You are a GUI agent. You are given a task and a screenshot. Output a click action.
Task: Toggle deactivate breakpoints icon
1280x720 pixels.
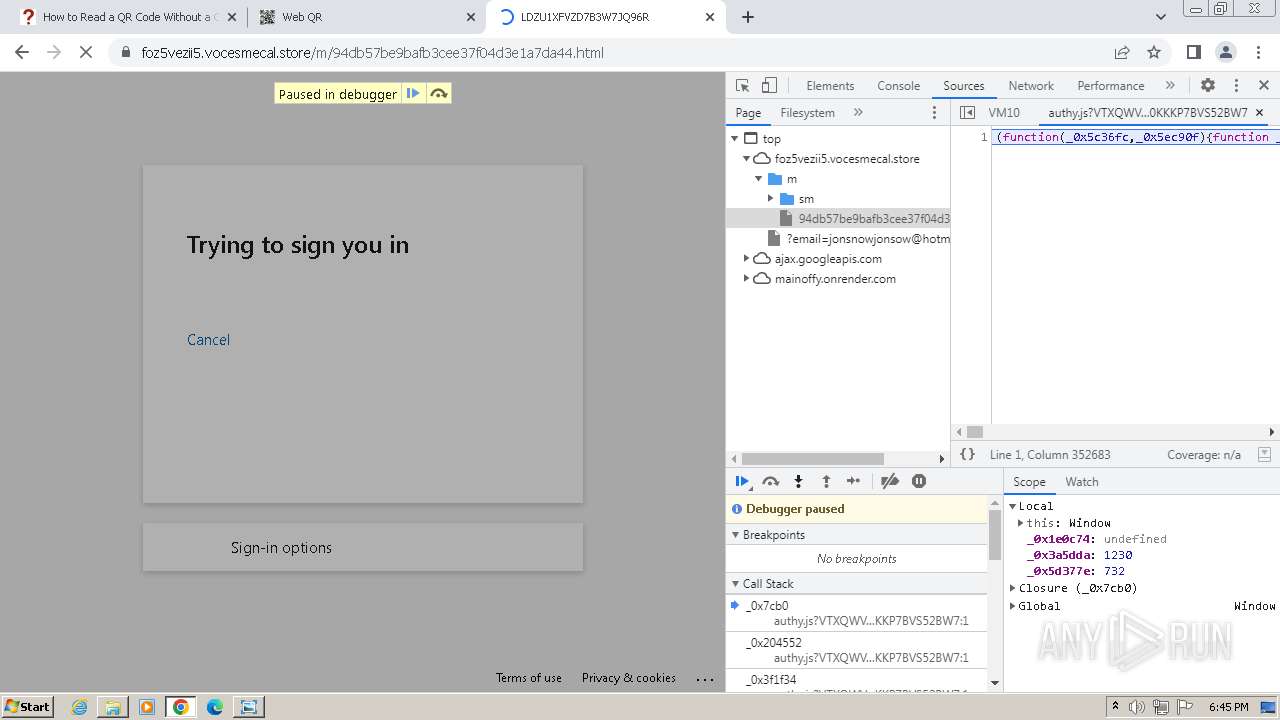point(889,481)
